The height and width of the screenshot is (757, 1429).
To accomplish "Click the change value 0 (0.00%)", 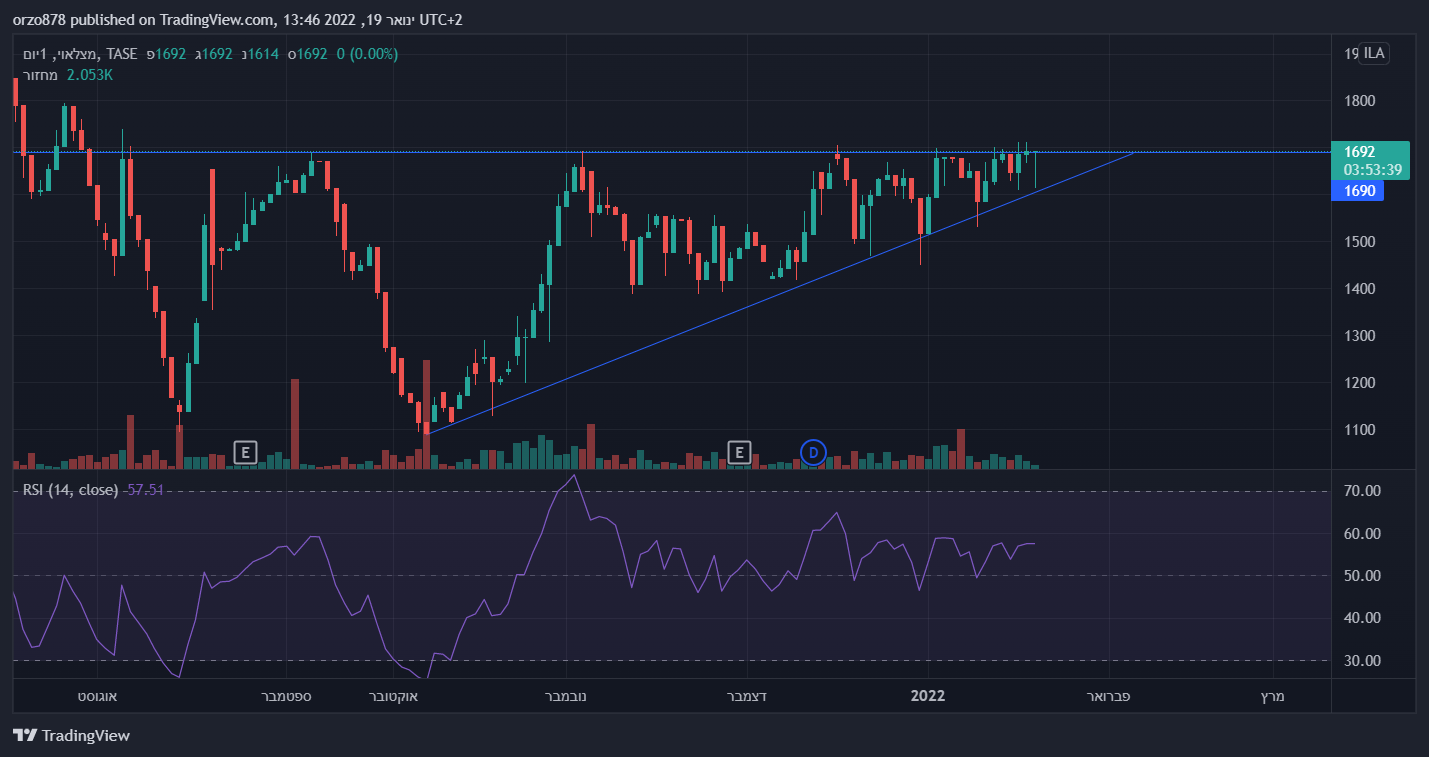I will point(368,53).
